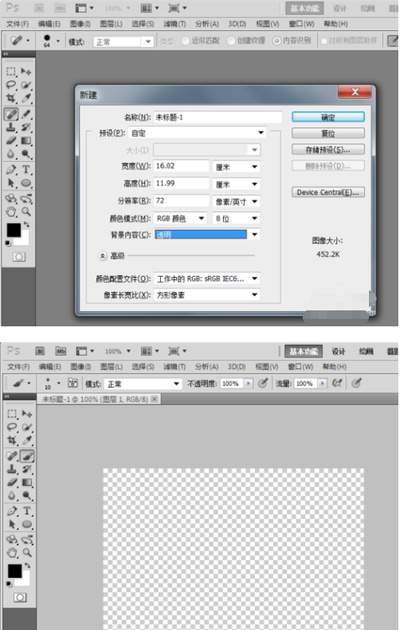Viewport: 400px width, 630px height.
Task: Click 分辨率 field containing 72
Action: (181, 201)
